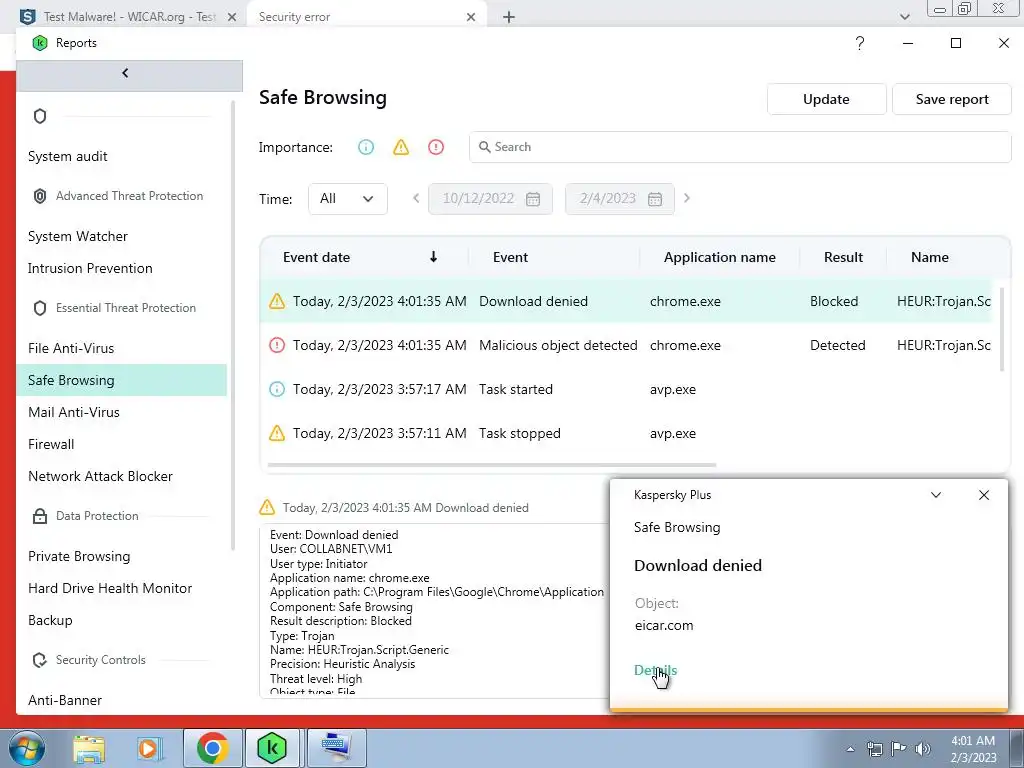Click eicar.com object in notification
The height and width of the screenshot is (768, 1024).
pos(664,626)
